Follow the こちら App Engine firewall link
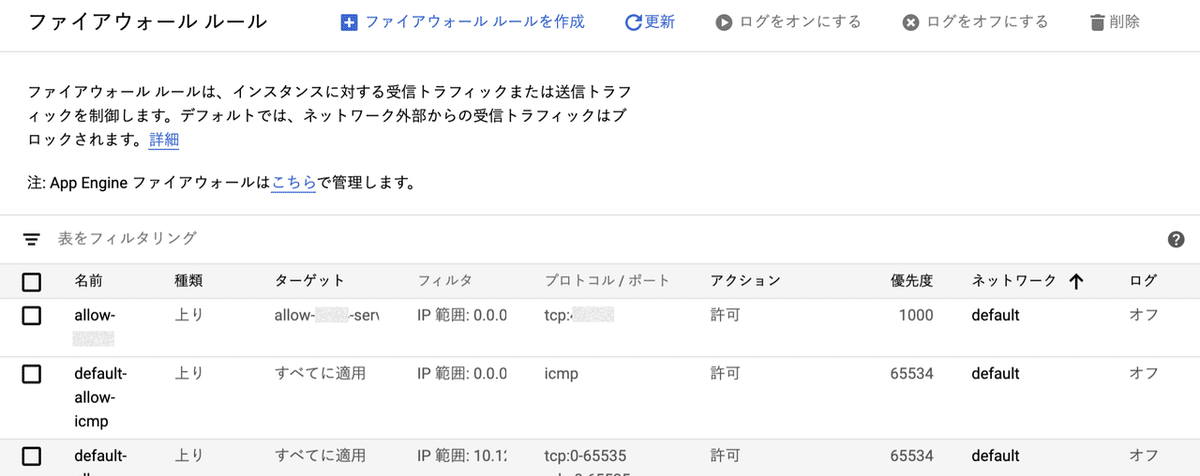This screenshot has height=476, width=1200. (294, 184)
